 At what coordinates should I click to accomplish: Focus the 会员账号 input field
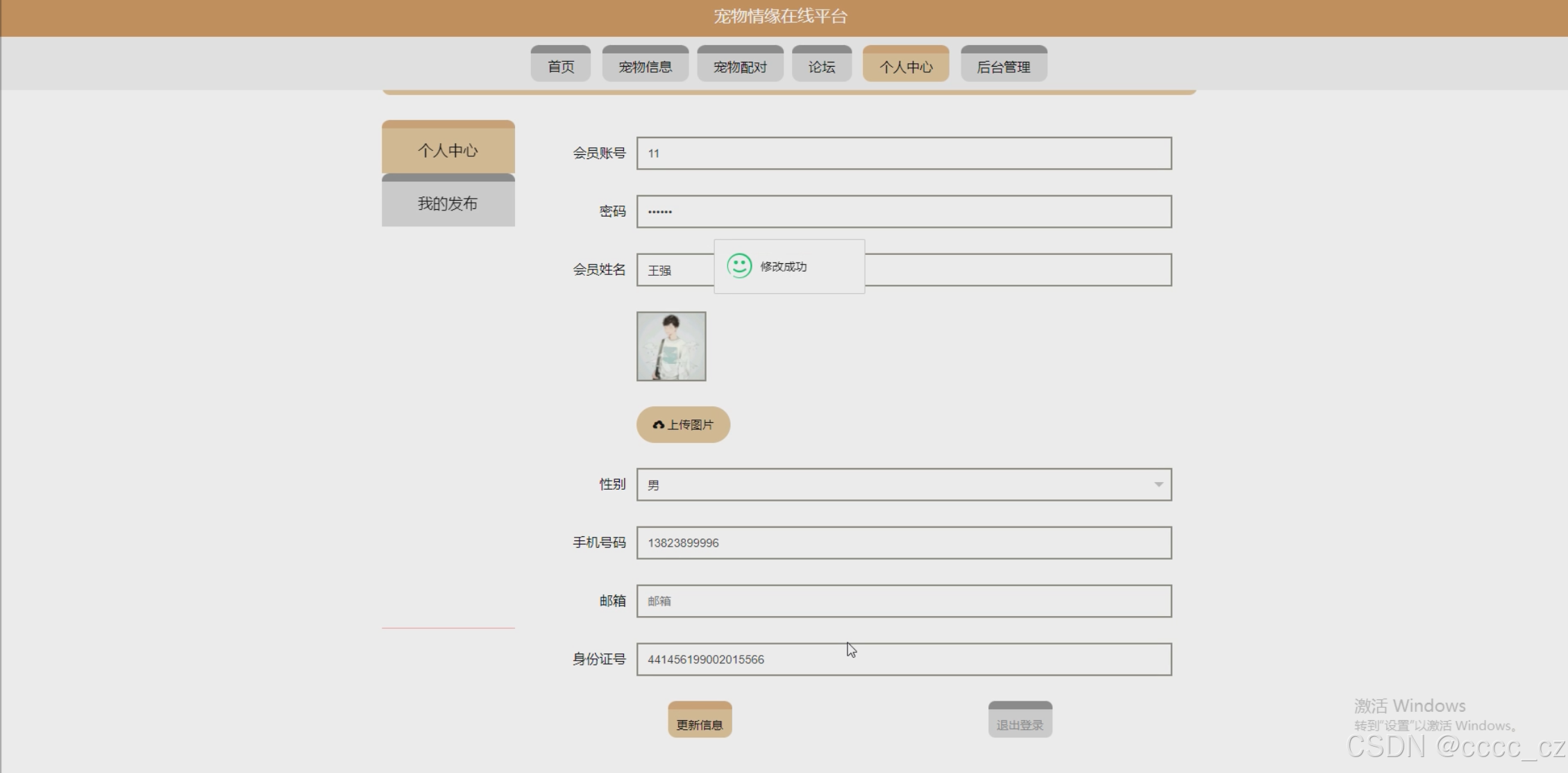pos(904,153)
